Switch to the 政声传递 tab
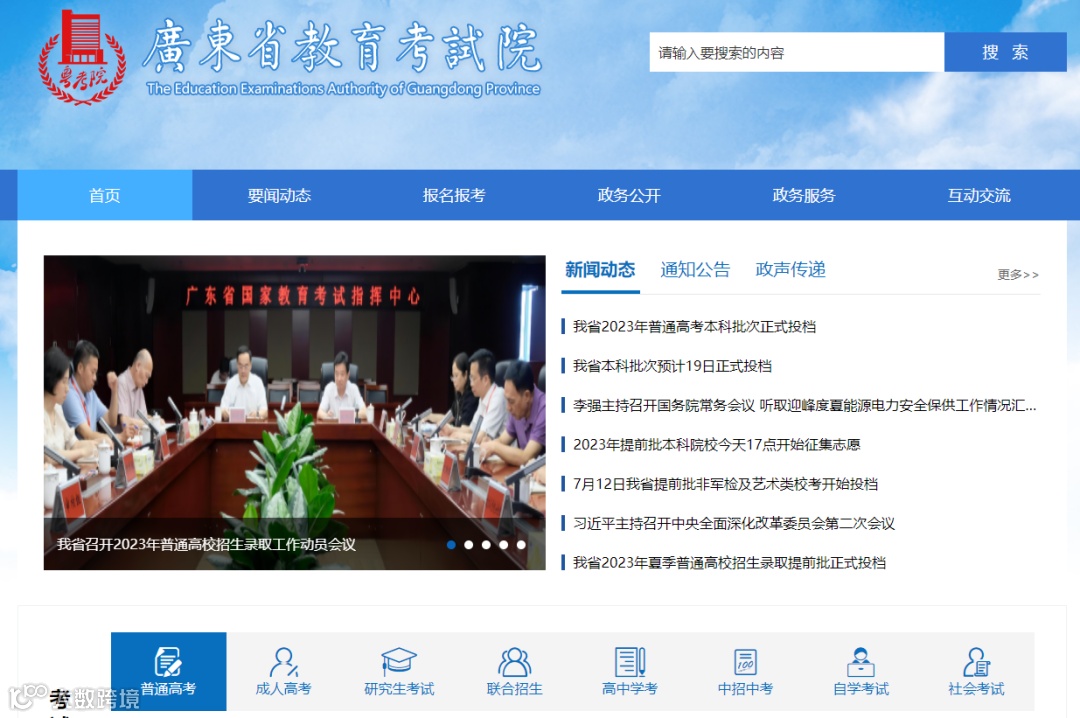 point(790,269)
